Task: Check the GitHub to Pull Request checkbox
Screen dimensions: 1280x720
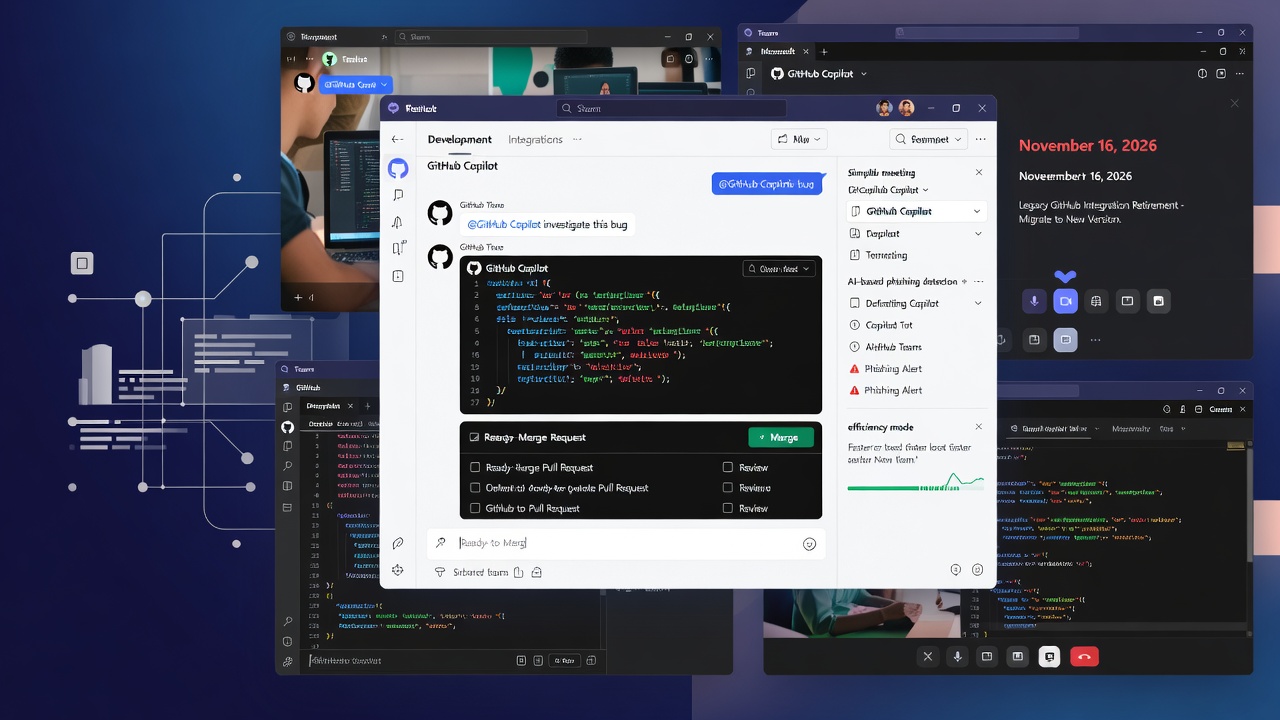Action: coord(475,508)
